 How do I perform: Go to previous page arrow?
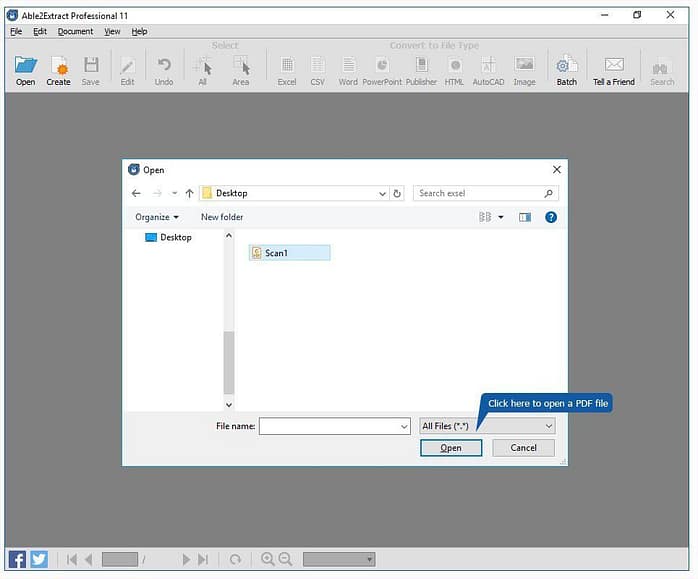[x=89, y=559]
